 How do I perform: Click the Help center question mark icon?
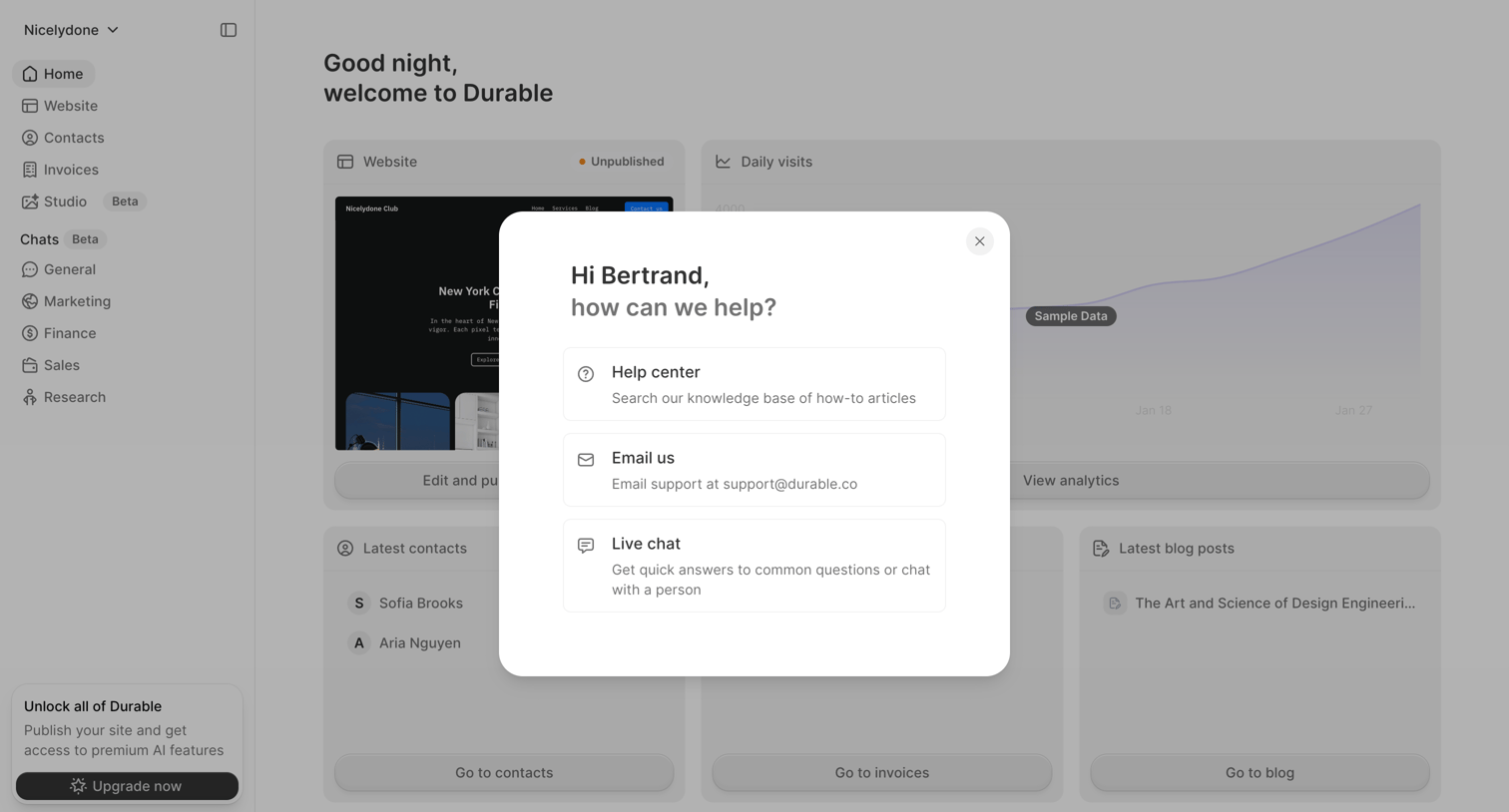coord(586,374)
